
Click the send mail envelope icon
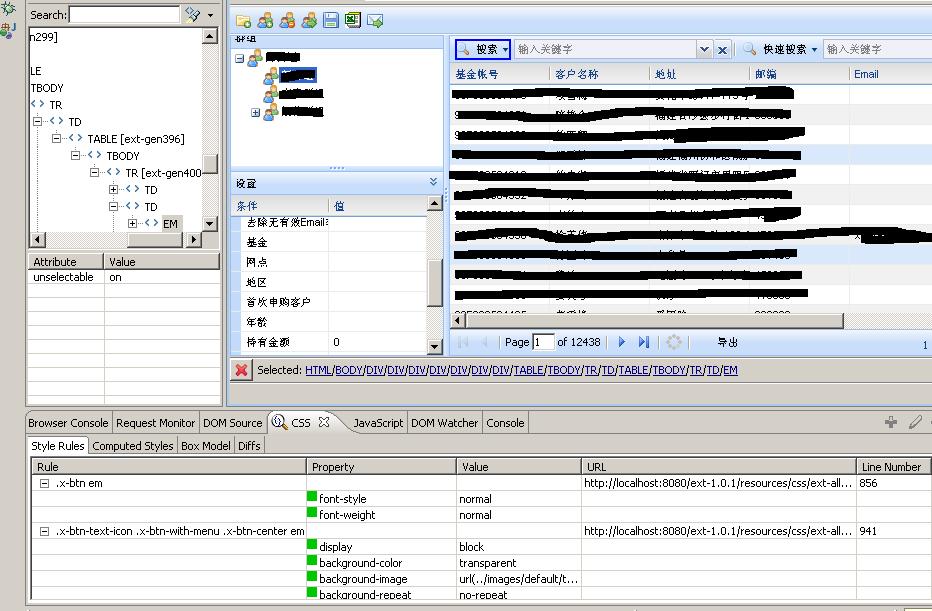point(376,20)
